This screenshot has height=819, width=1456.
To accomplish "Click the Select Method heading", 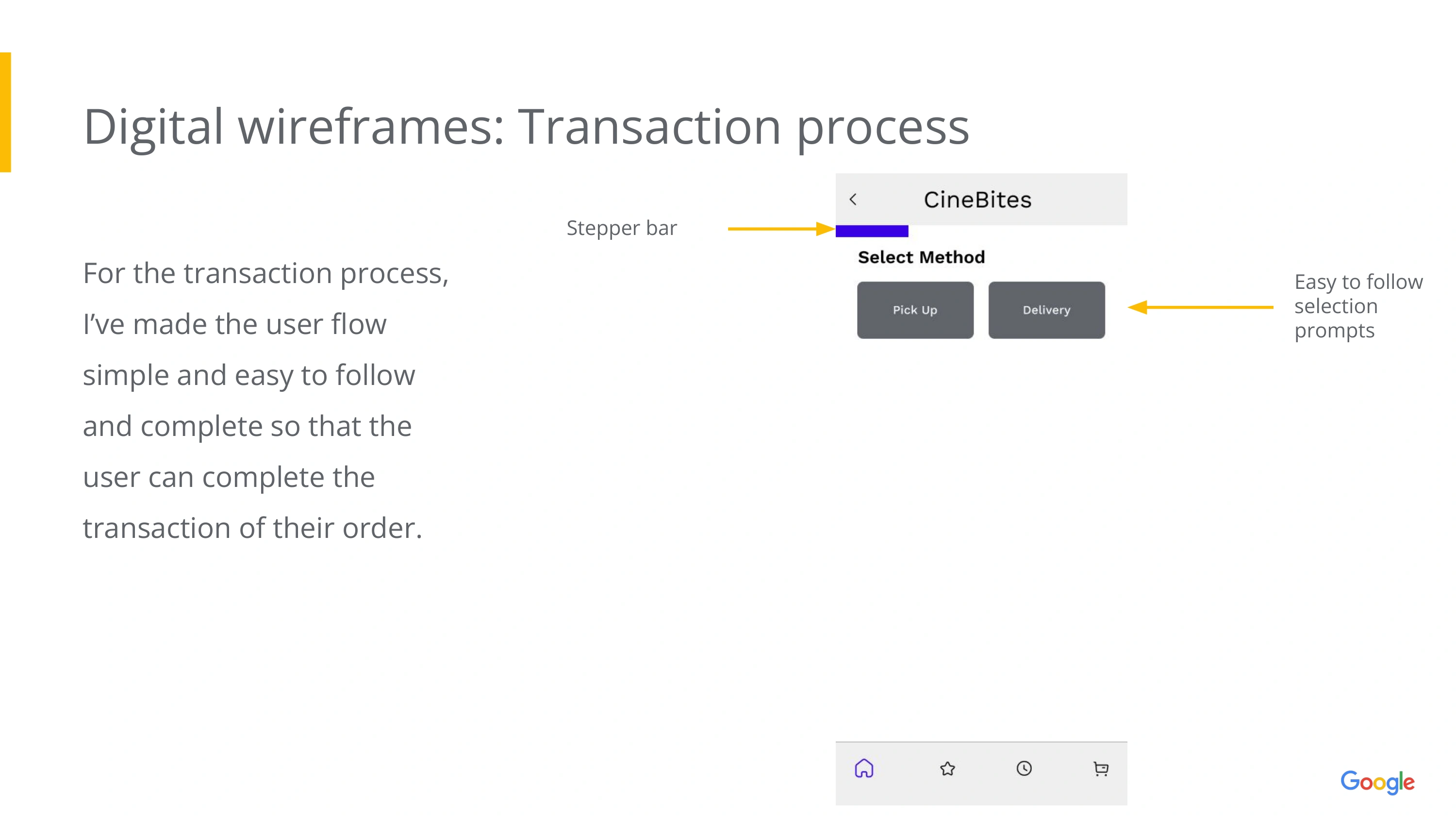I will pyautogui.click(x=921, y=257).
